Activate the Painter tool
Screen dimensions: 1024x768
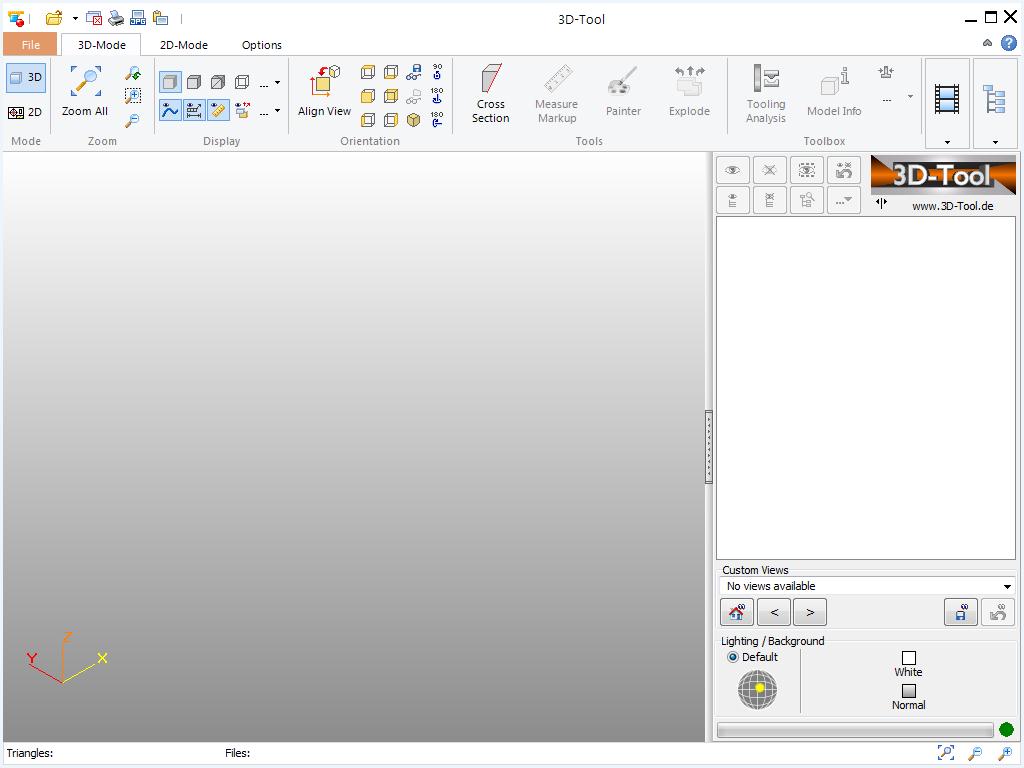[623, 90]
